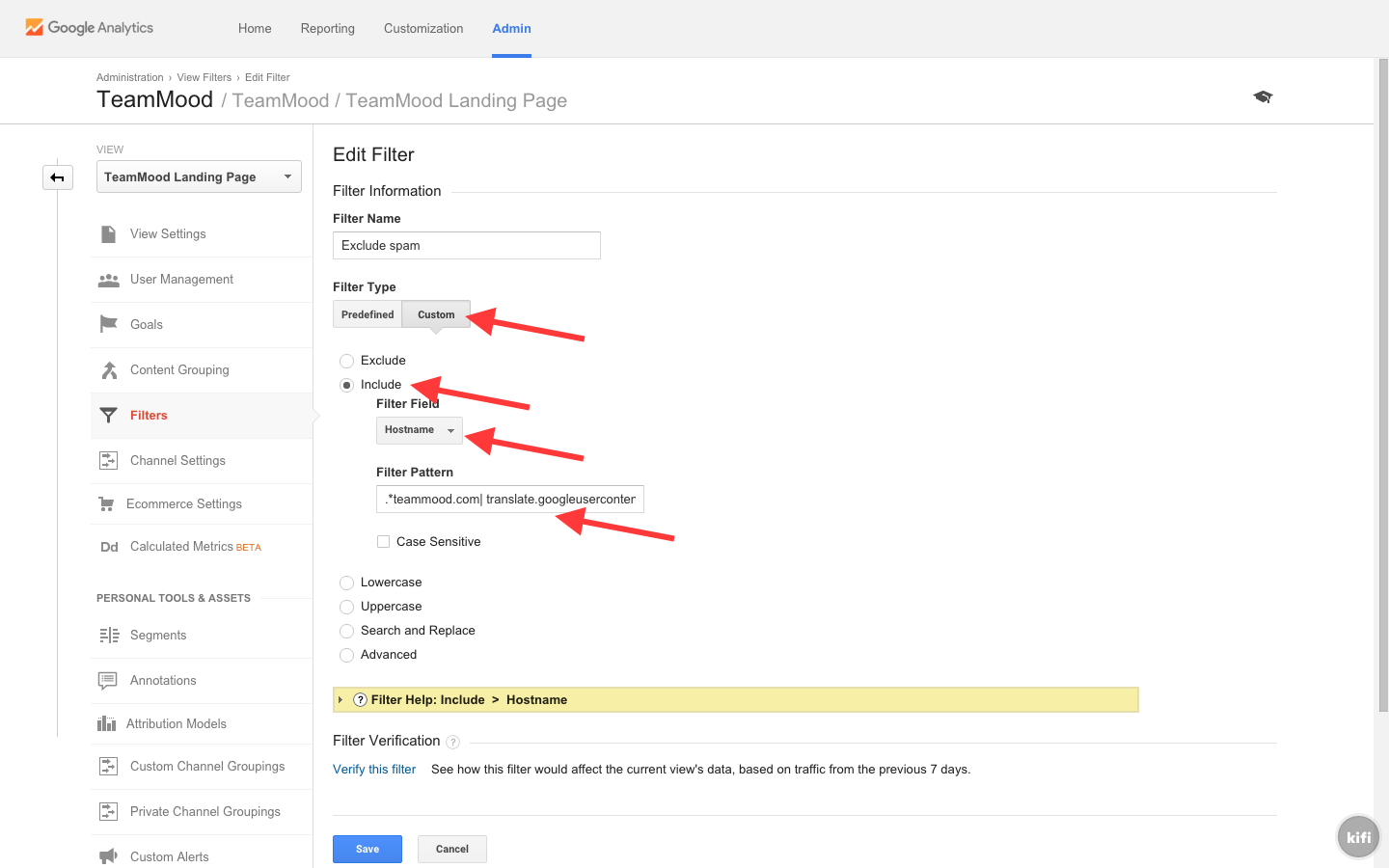
Task: Click the Google Analytics logo
Action: tap(89, 28)
